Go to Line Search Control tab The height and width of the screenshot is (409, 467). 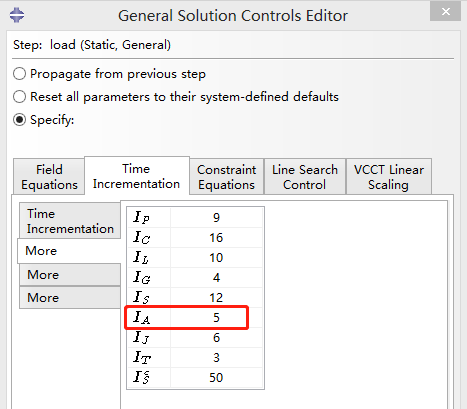point(305,177)
